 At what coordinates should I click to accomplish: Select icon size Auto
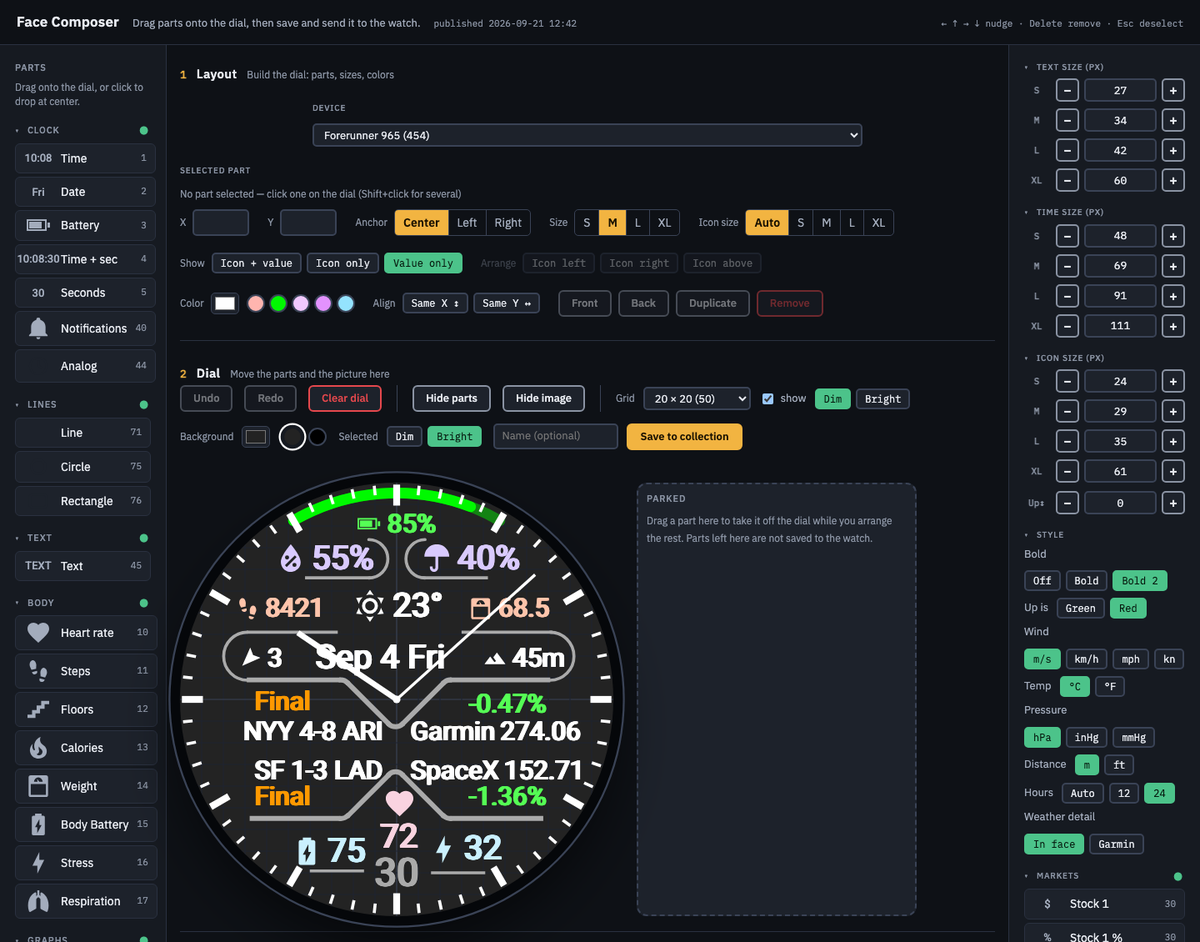coord(767,223)
